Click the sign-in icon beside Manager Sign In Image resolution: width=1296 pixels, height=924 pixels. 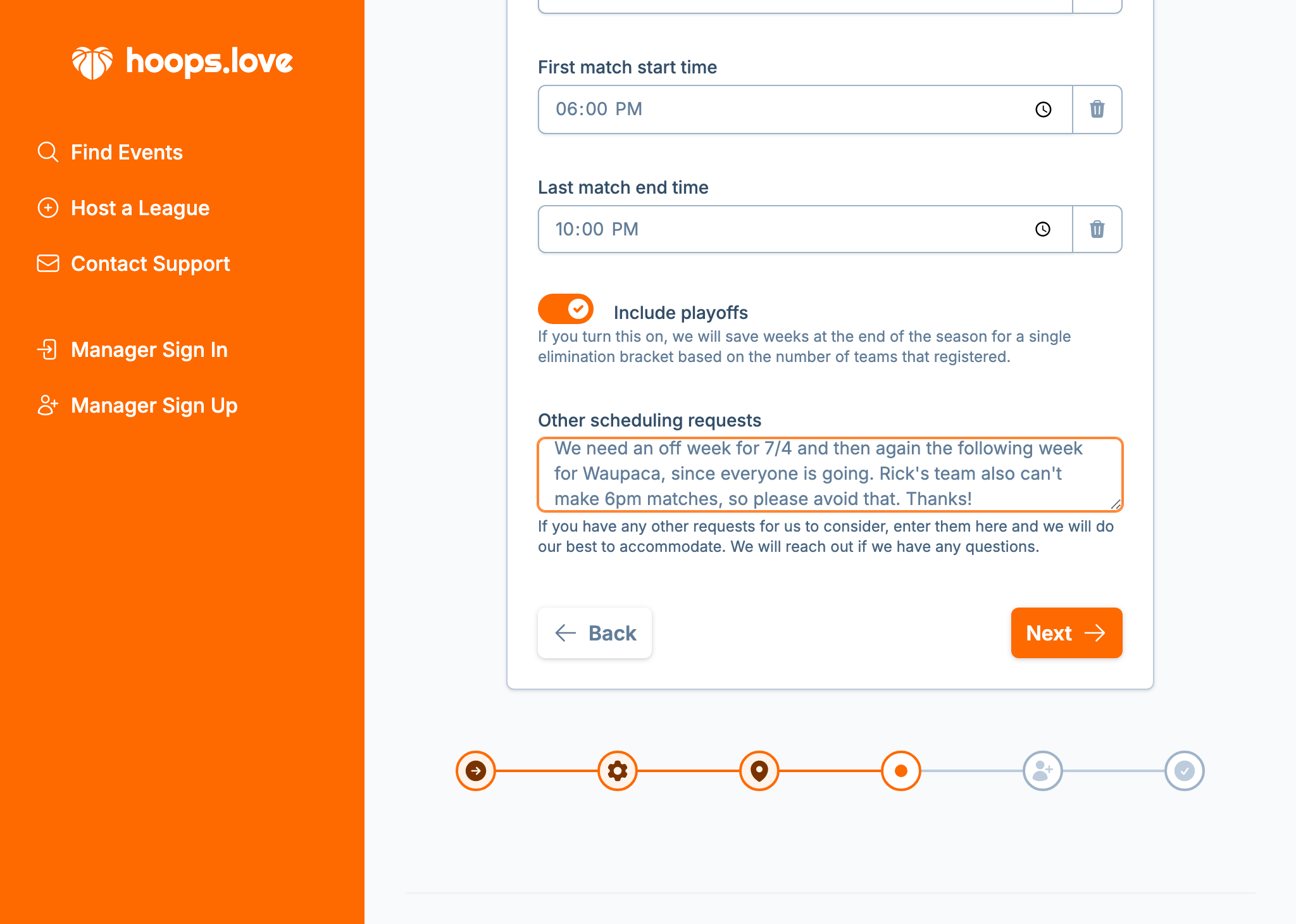coord(48,350)
